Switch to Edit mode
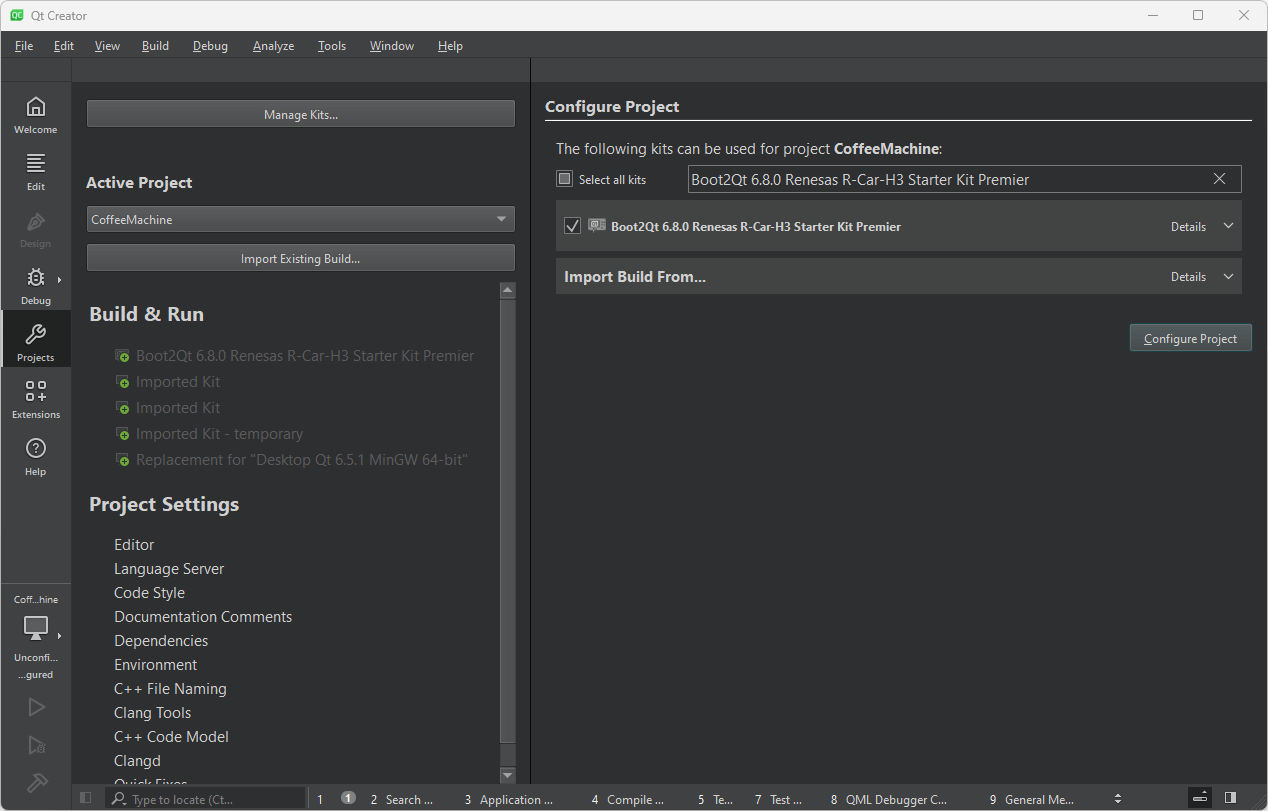 pyautogui.click(x=35, y=171)
